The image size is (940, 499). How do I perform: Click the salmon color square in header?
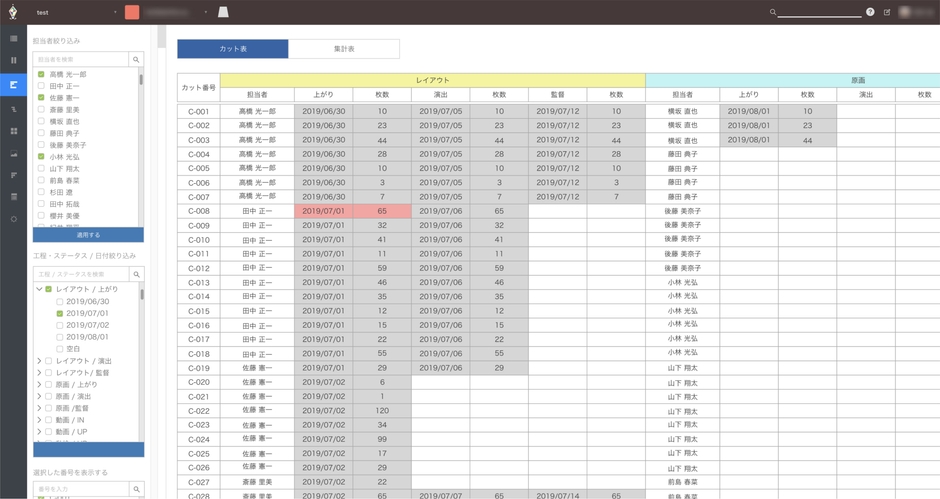[132, 12]
